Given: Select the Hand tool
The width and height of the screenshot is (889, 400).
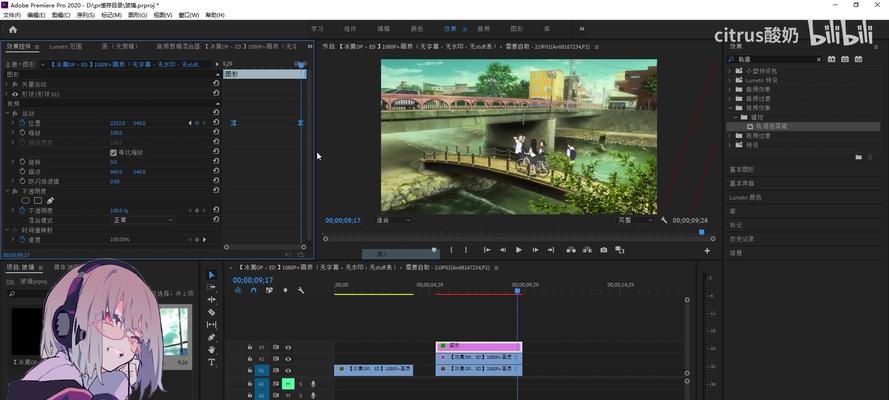Looking at the screenshot, I should pos(211,350).
